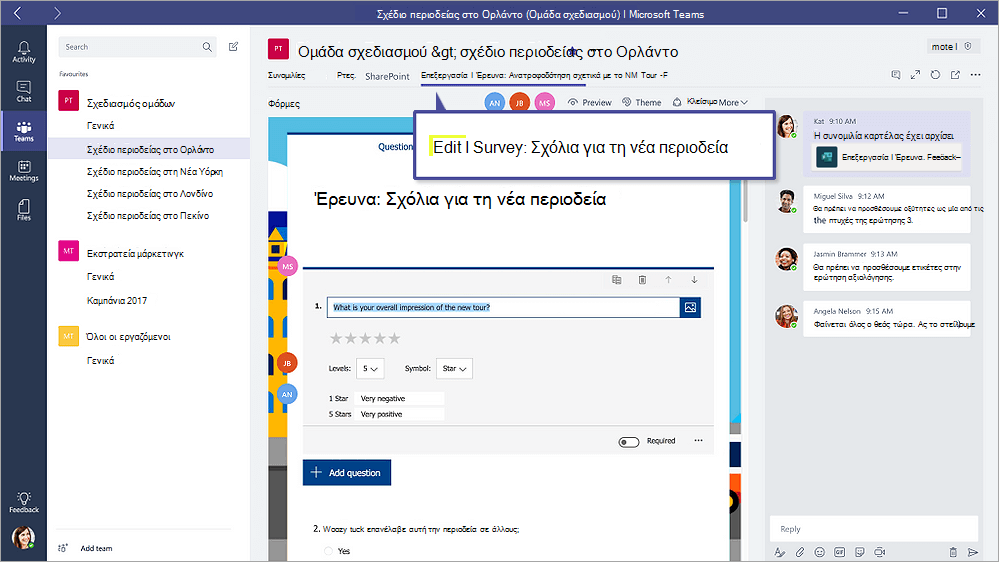The width and height of the screenshot is (999, 562).
Task: Open the Activity feed
Action: click(x=24, y=52)
